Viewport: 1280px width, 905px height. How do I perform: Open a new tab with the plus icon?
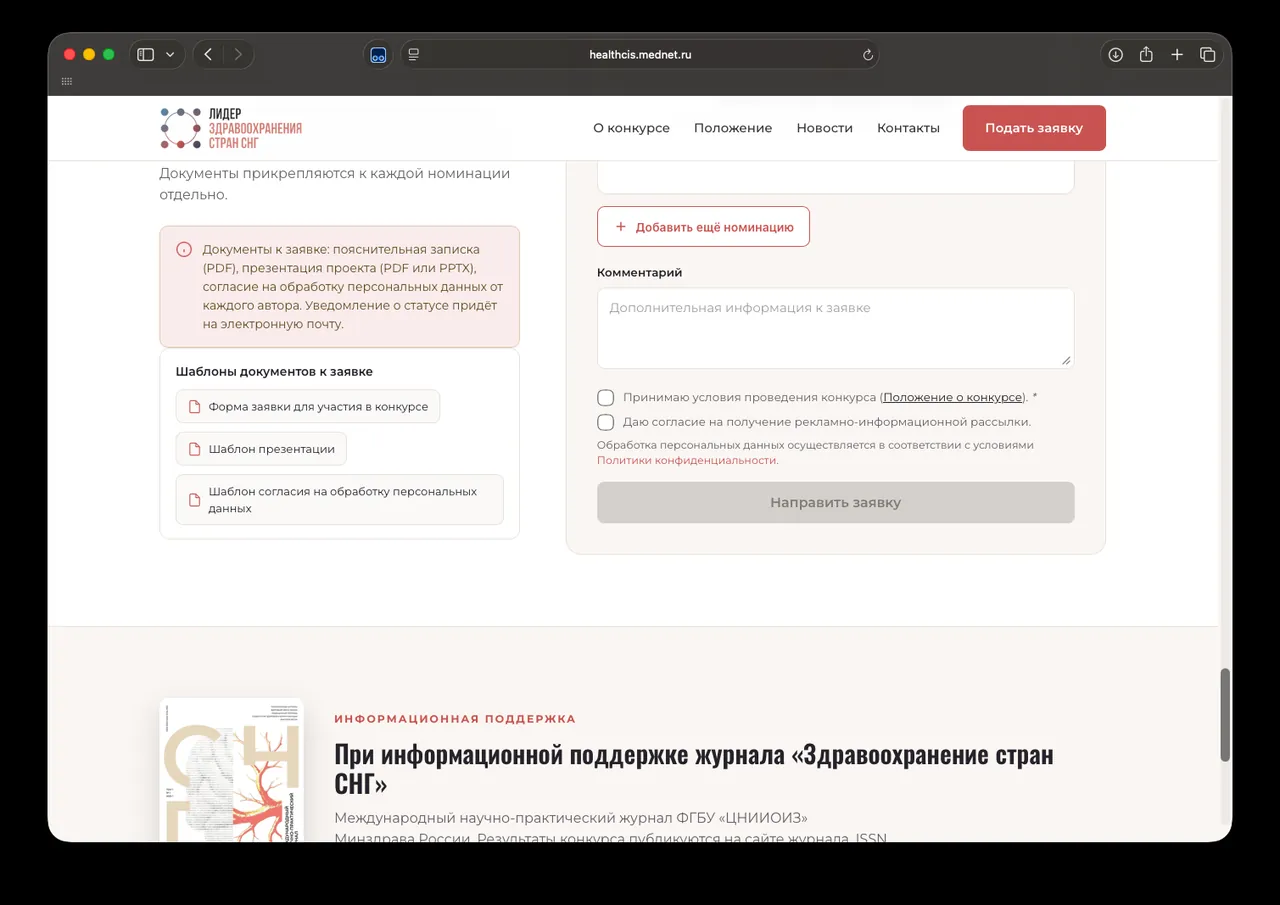click(x=1177, y=54)
